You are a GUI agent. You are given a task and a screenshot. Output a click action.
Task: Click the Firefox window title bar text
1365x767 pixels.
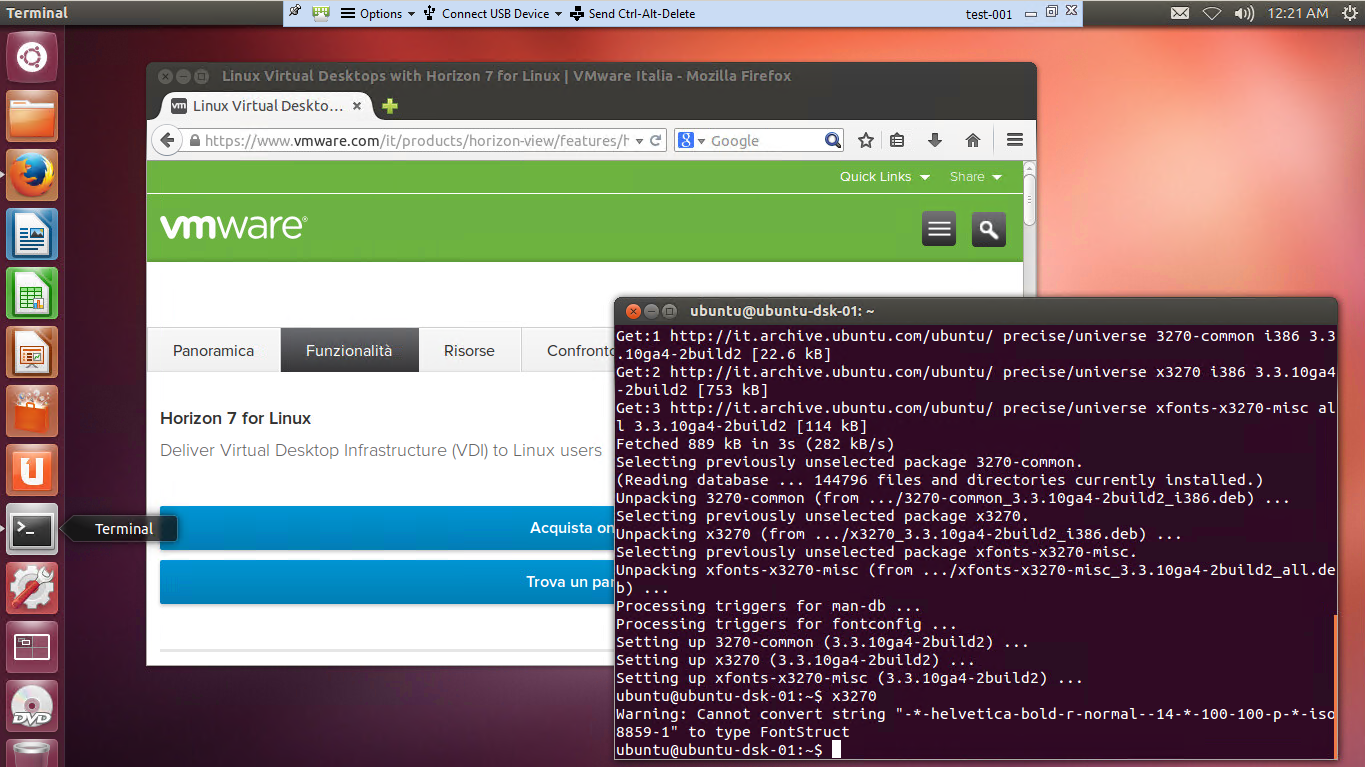(506, 76)
